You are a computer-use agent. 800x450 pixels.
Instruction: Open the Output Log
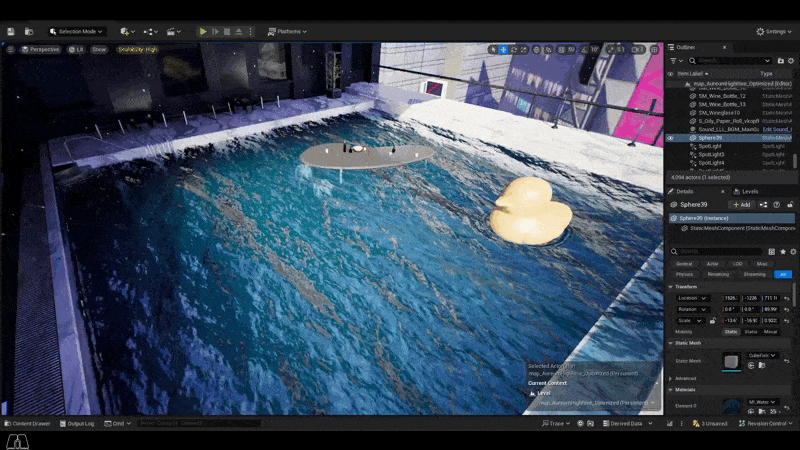click(x=77, y=423)
